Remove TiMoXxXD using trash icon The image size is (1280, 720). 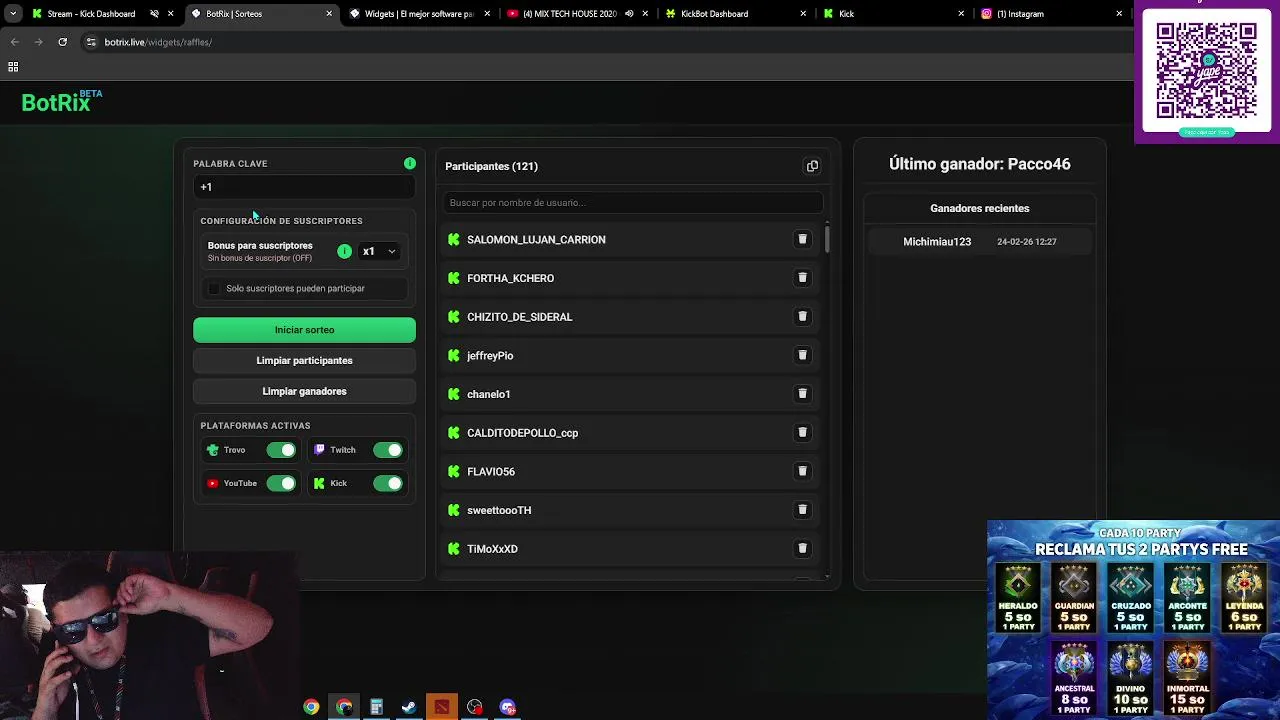click(802, 548)
